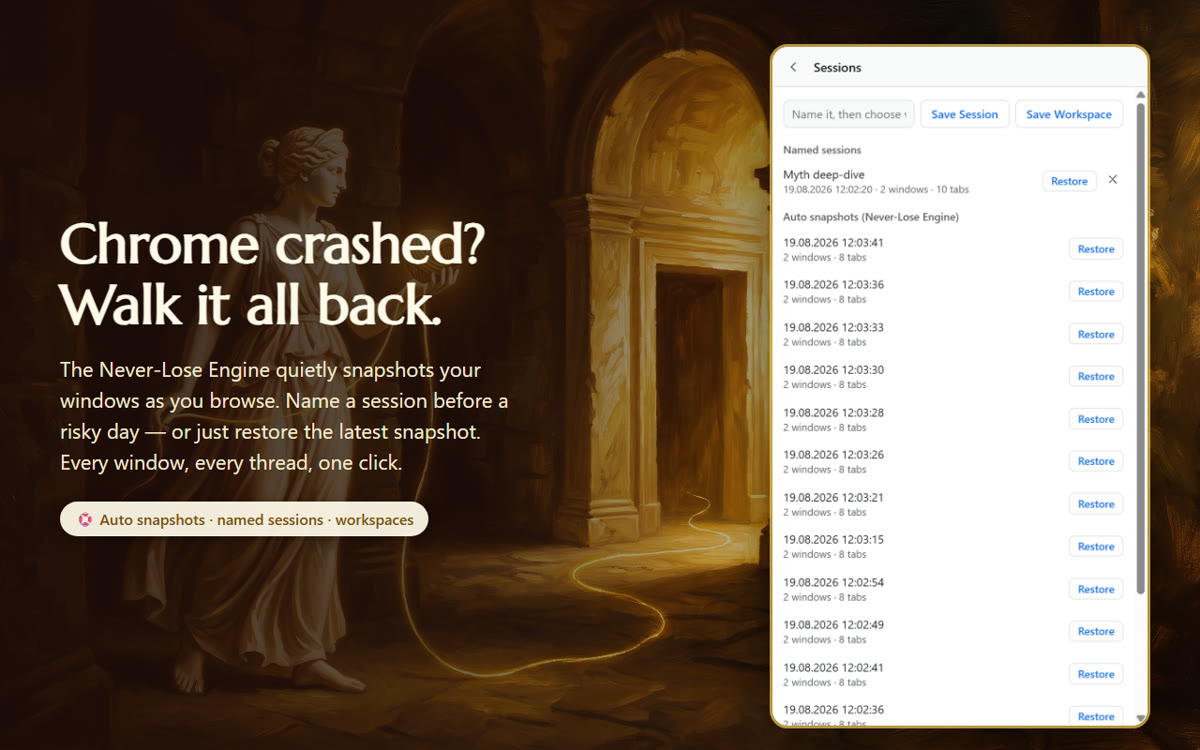The width and height of the screenshot is (1200, 750).
Task: Click the red icon in the feature pill
Action: [85, 520]
